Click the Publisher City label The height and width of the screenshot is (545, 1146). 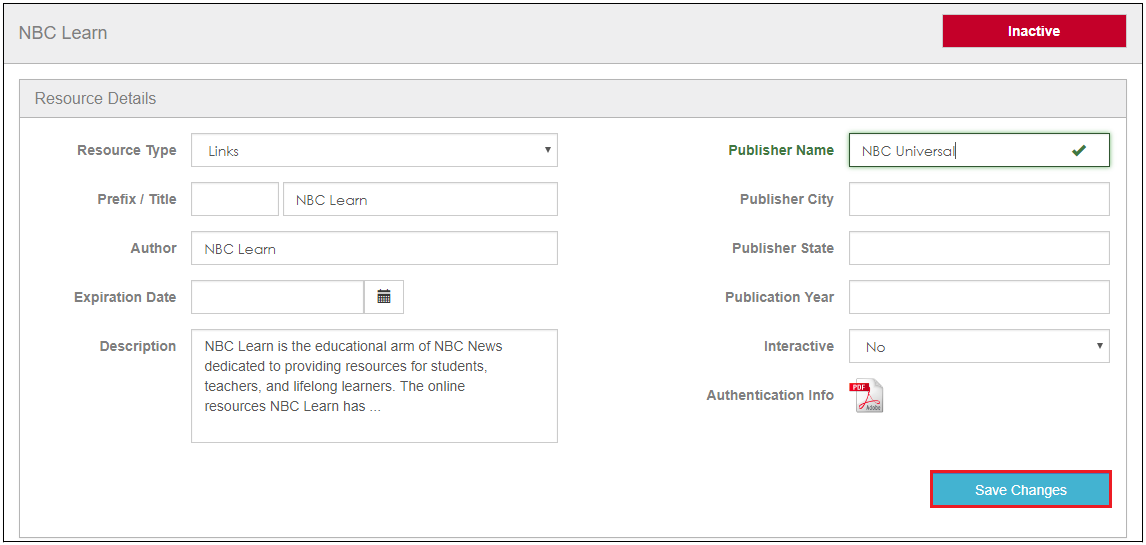tap(787, 199)
